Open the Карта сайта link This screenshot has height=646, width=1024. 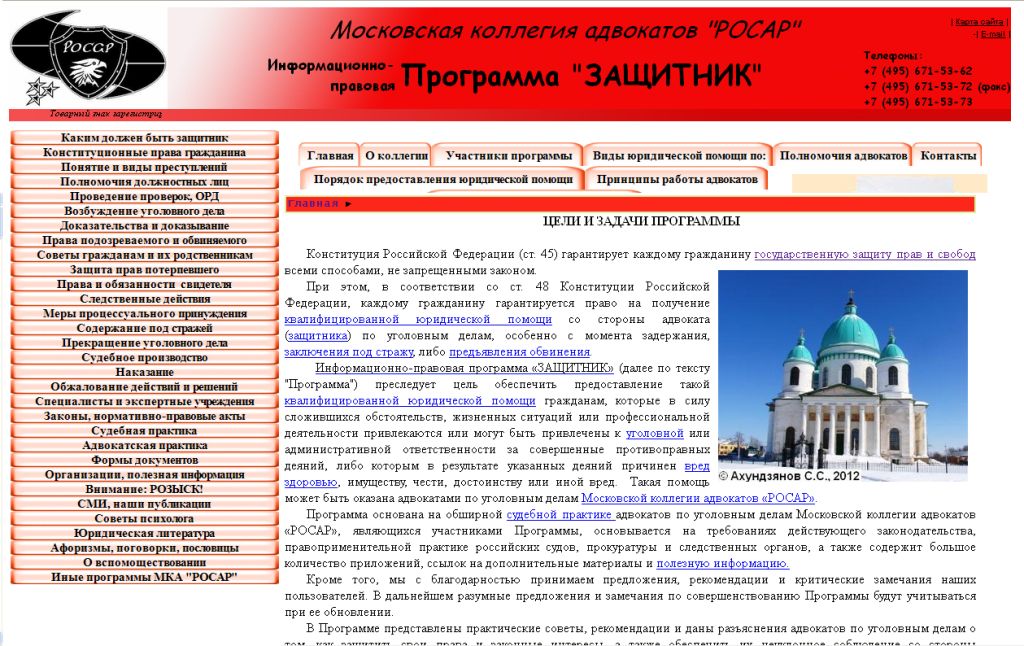coord(978,22)
